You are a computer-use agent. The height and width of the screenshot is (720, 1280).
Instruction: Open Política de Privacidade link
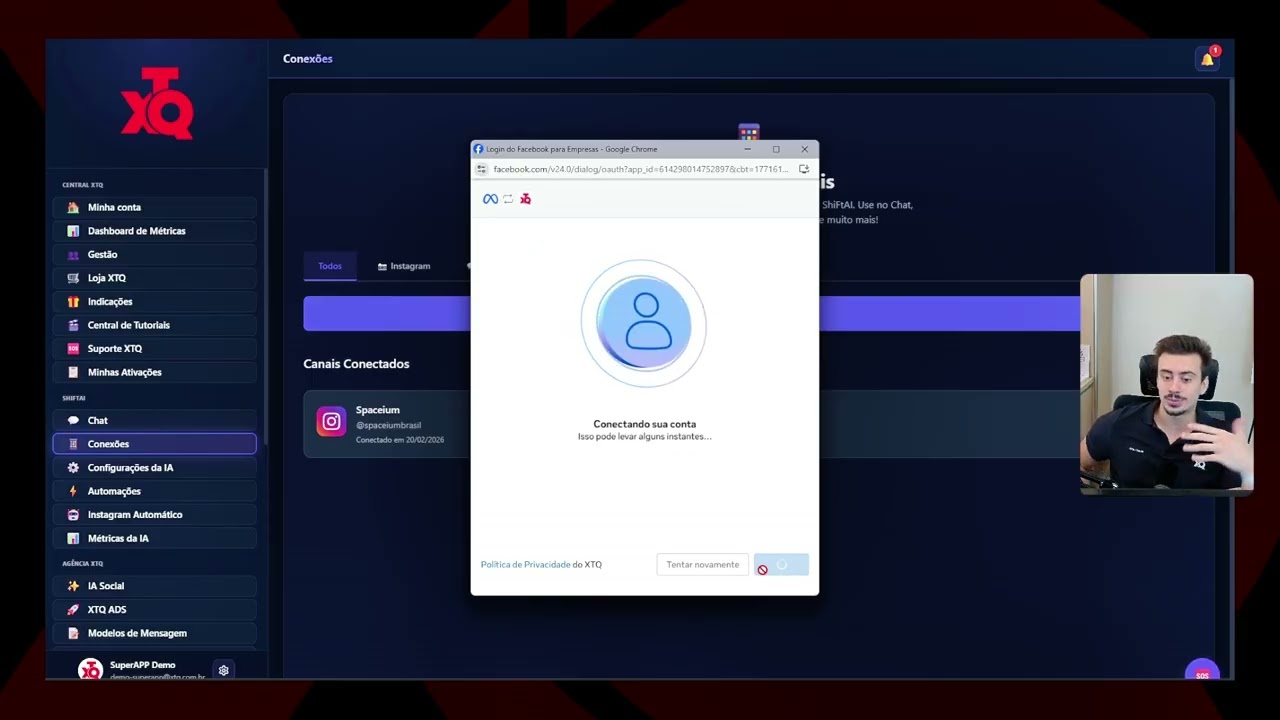(525, 564)
